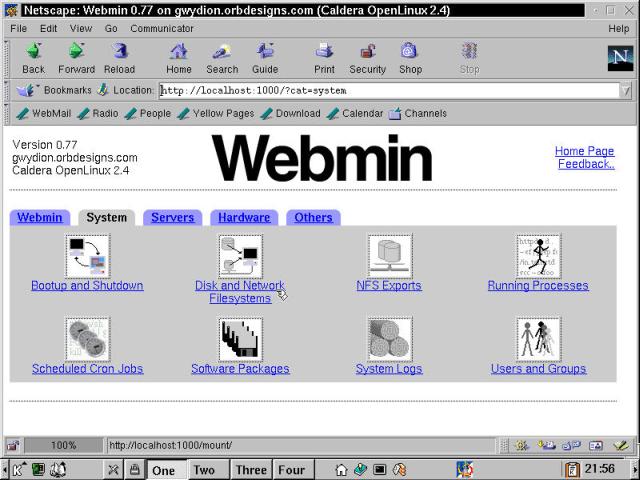Select the Running Processes icon
This screenshot has width=640, height=480.
click(x=538, y=256)
